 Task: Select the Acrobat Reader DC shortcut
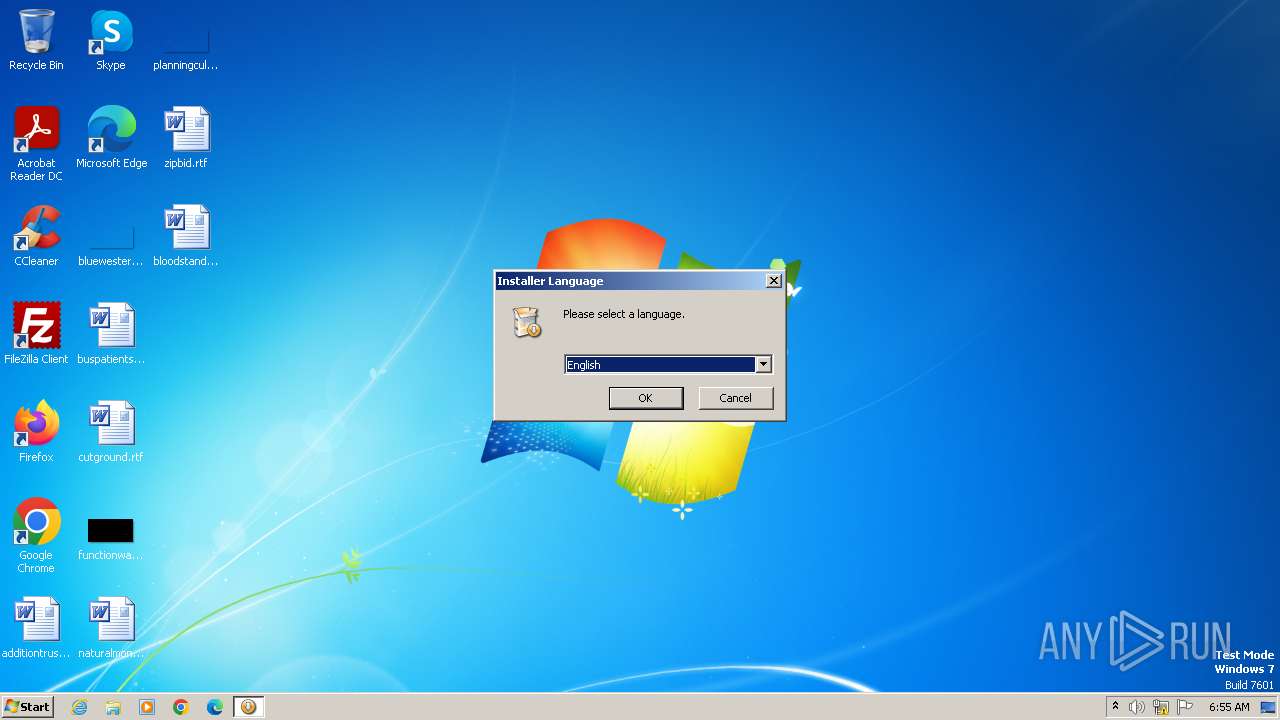(x=36, y=144)
